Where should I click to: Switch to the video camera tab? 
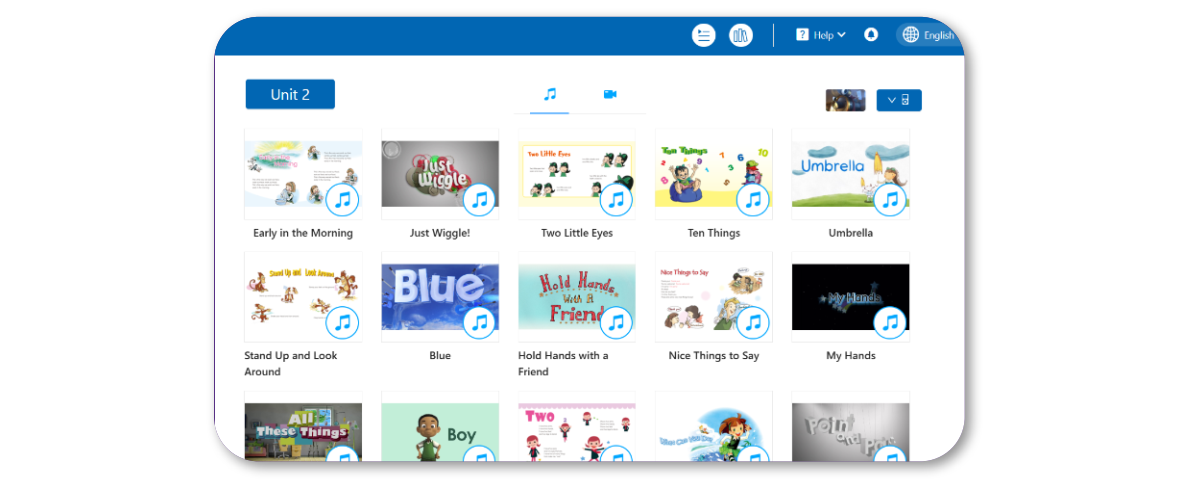coord(610,94)
